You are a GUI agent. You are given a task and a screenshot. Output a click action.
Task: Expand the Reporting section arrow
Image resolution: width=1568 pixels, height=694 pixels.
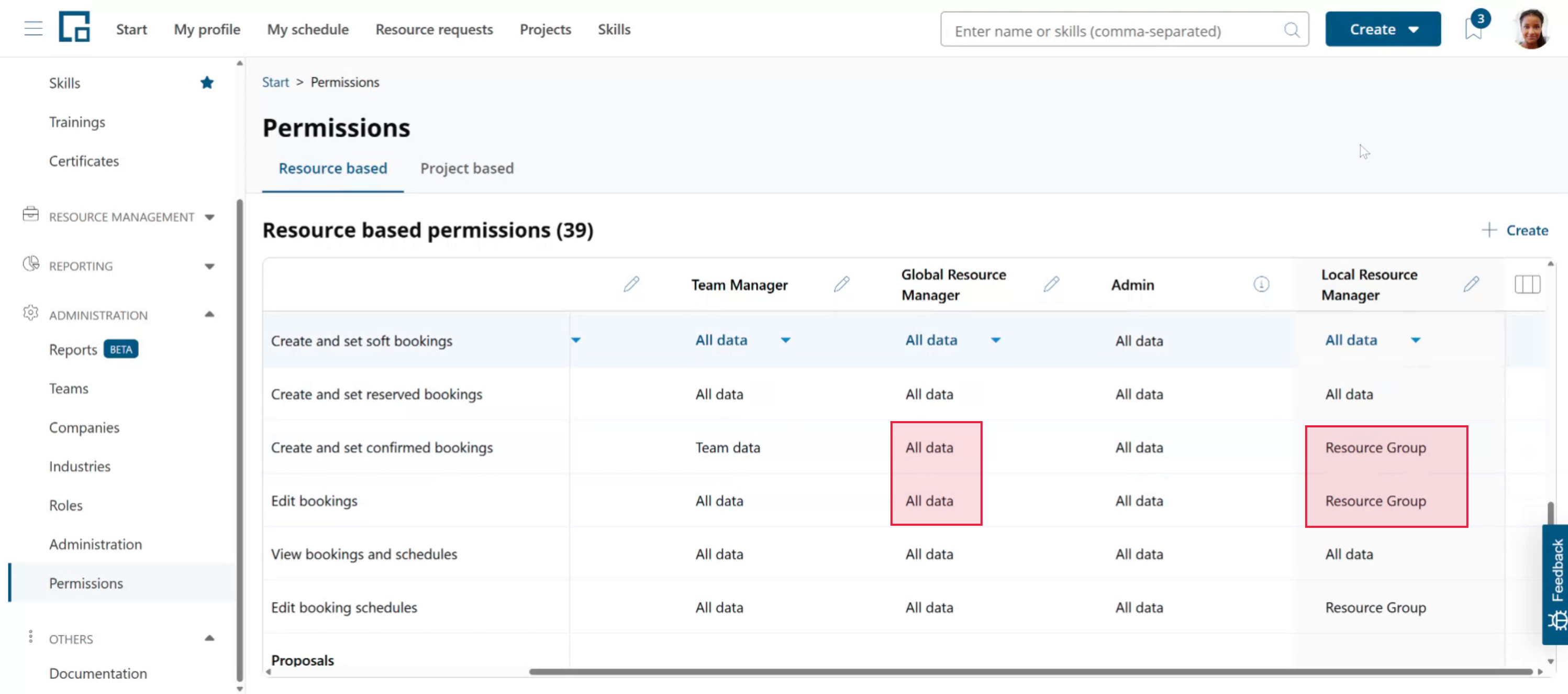(x=210, y=267)
